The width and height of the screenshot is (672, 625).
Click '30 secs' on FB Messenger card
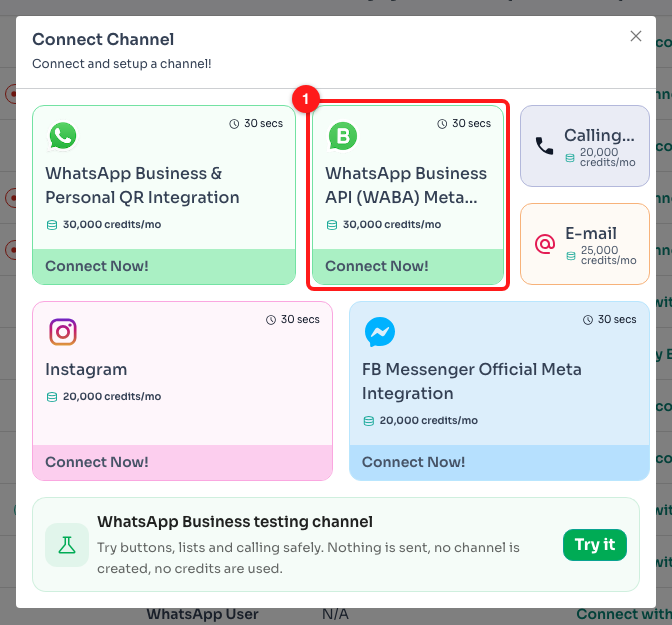[x=617, y=319]
